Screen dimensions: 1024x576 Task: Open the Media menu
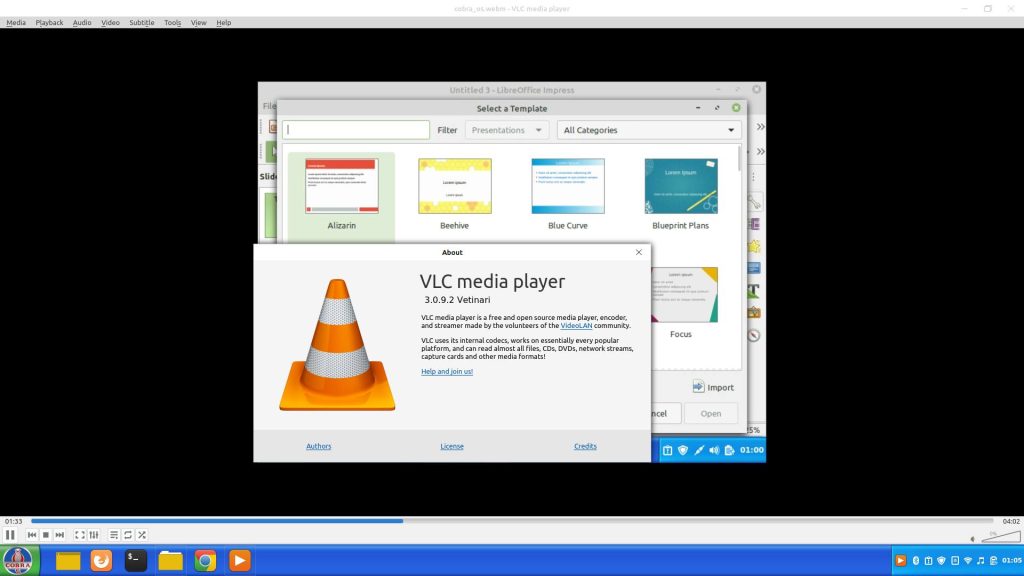point(16,22)
